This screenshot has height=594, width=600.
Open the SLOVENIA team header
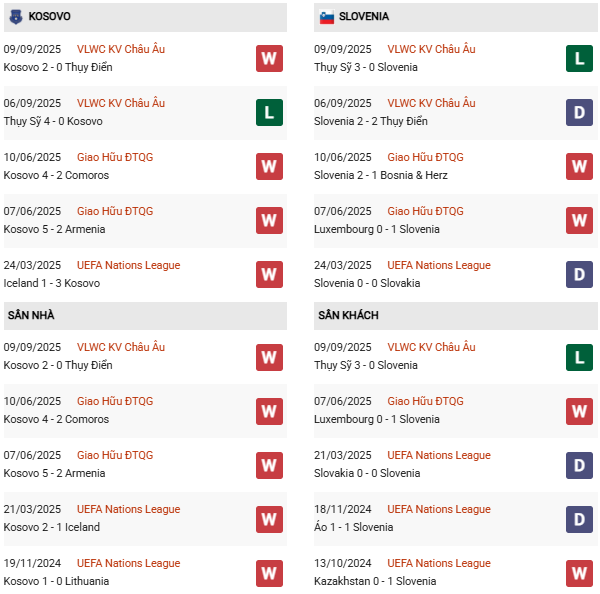(364, 17)
